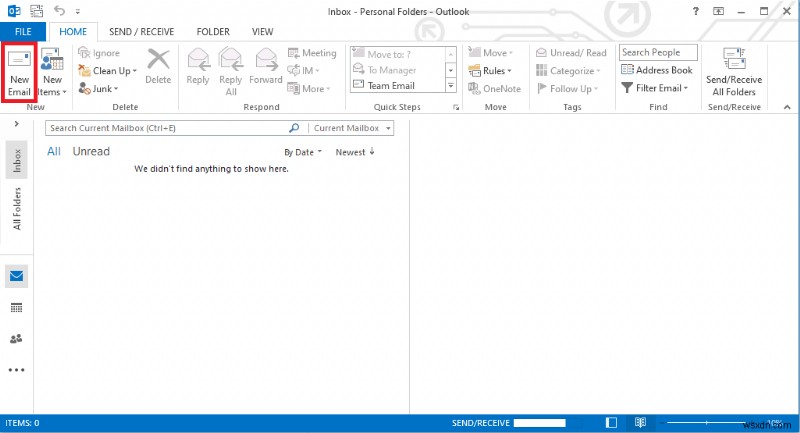
Task: Open the Categorize menu
Action: point(568,71)
